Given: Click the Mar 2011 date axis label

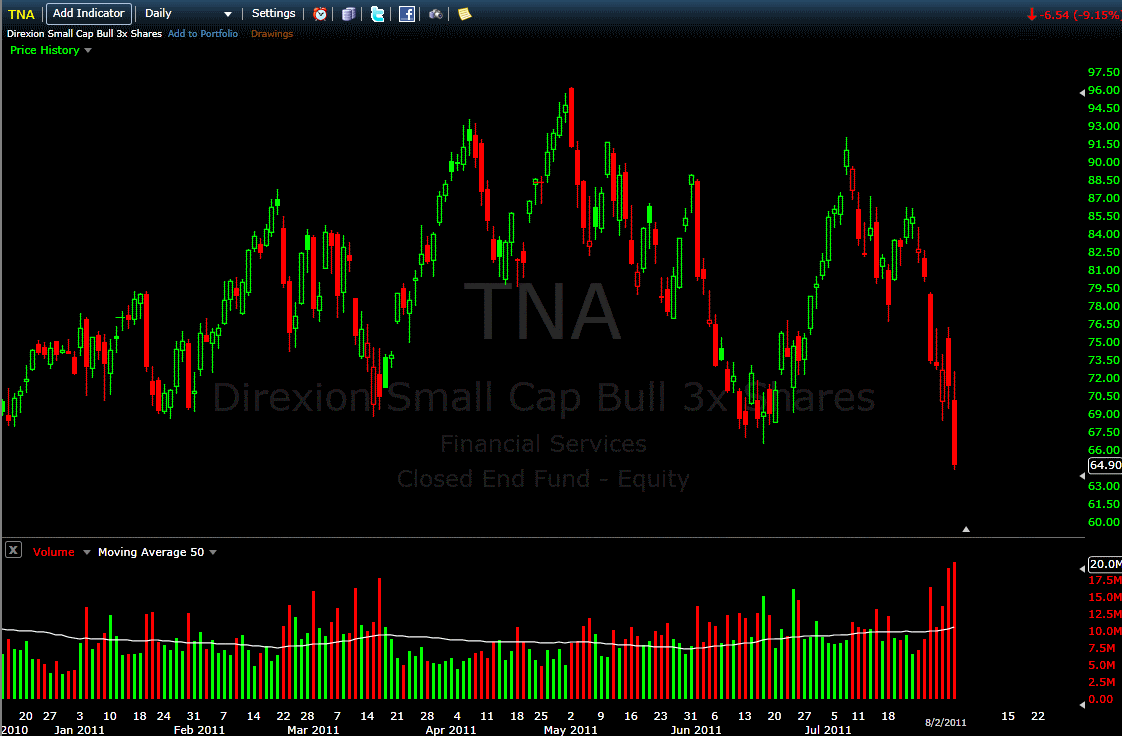Looking at the screenshot, I should 313,730.
